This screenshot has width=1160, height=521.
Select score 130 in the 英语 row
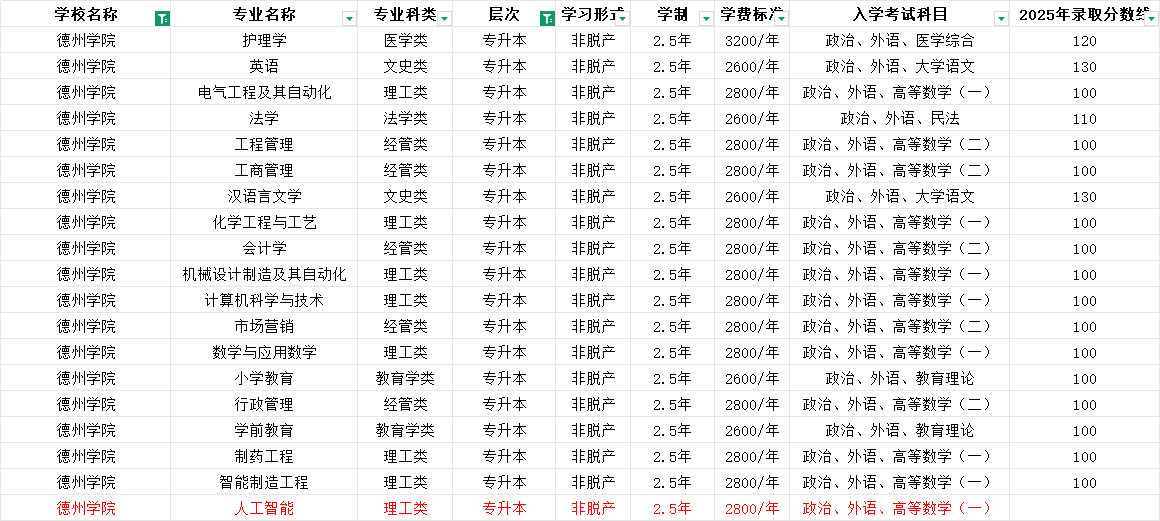tap(1085, 67)
